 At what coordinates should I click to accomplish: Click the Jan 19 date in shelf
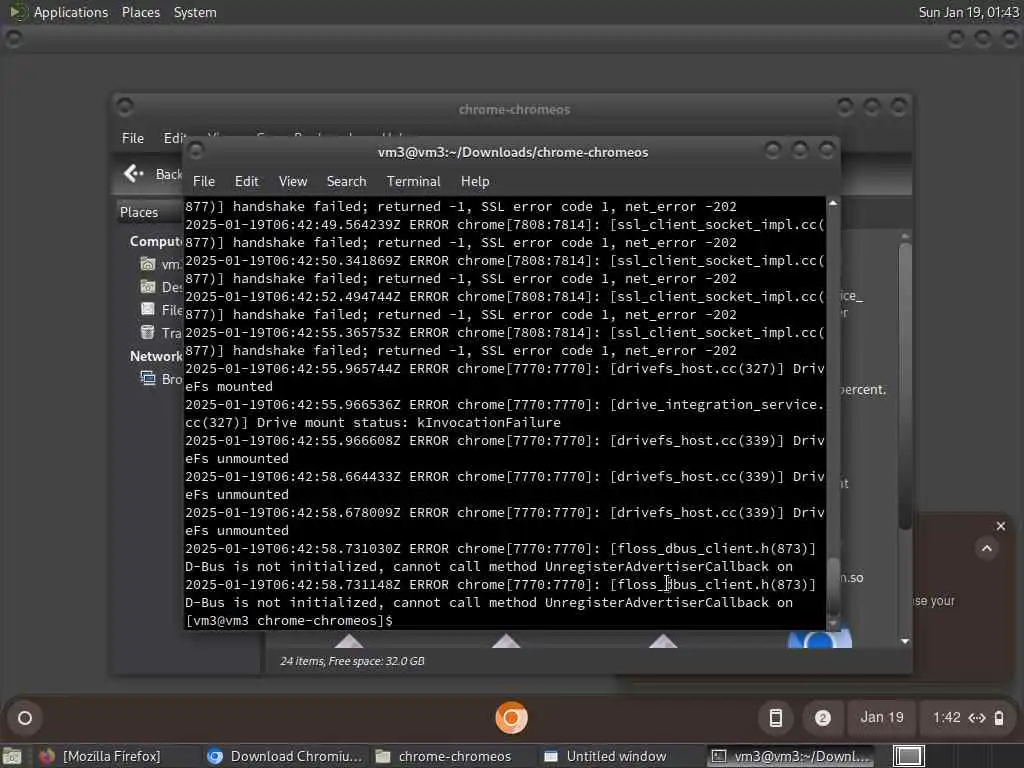tap(882, 718)
